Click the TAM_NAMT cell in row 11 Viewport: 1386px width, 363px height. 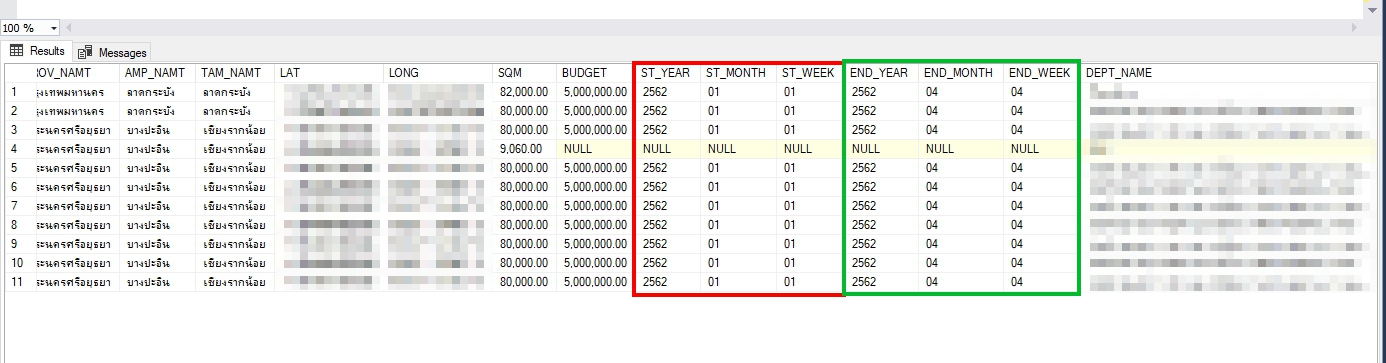[x=236, y=282]
